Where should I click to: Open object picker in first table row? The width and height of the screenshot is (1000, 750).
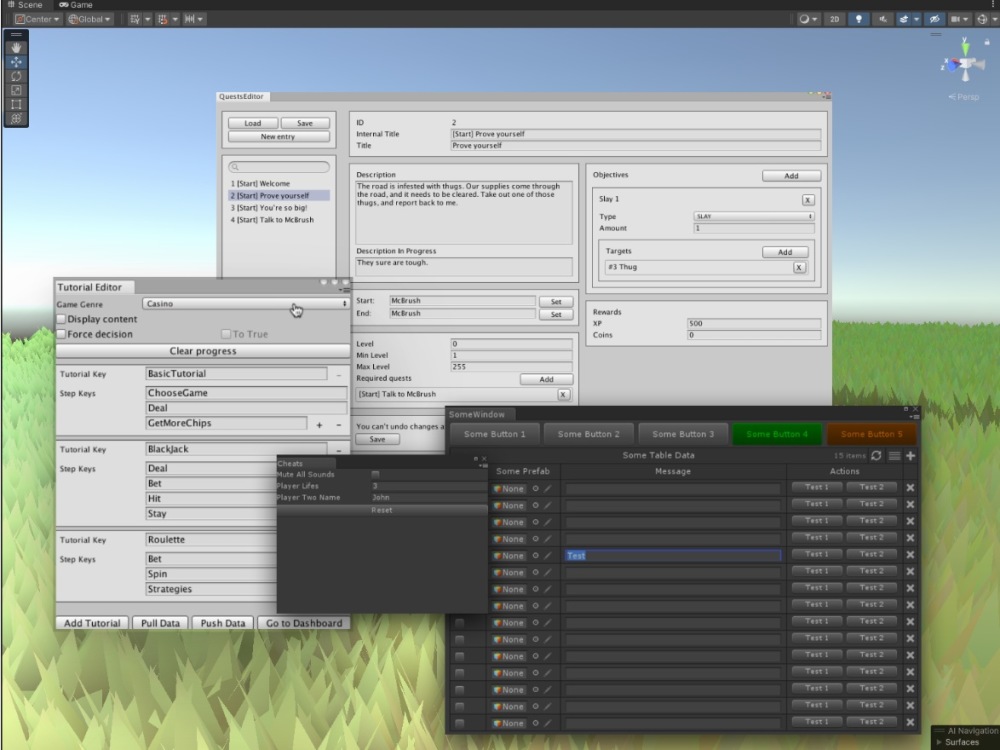pos(536,489)
